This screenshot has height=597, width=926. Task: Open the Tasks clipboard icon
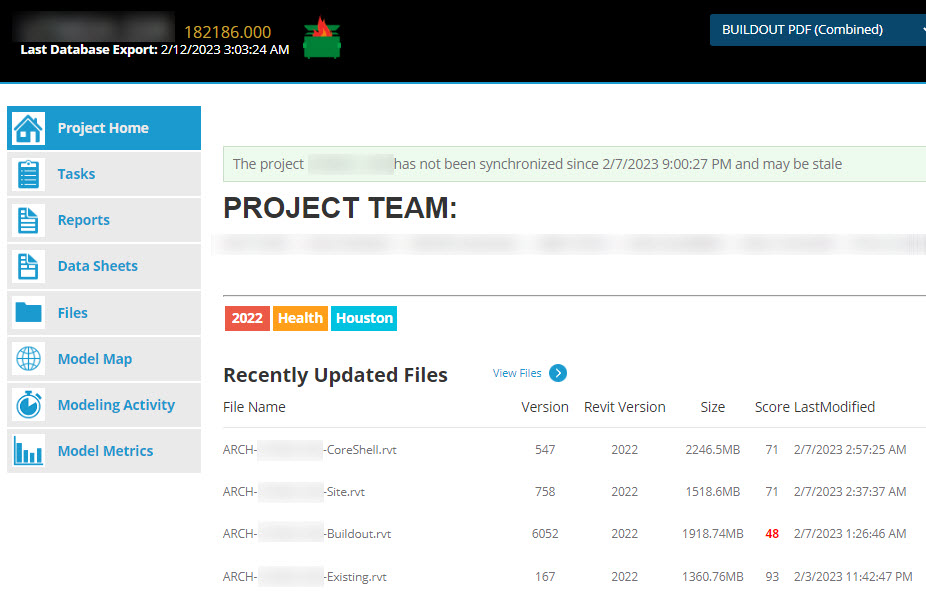tap(29, 175)
